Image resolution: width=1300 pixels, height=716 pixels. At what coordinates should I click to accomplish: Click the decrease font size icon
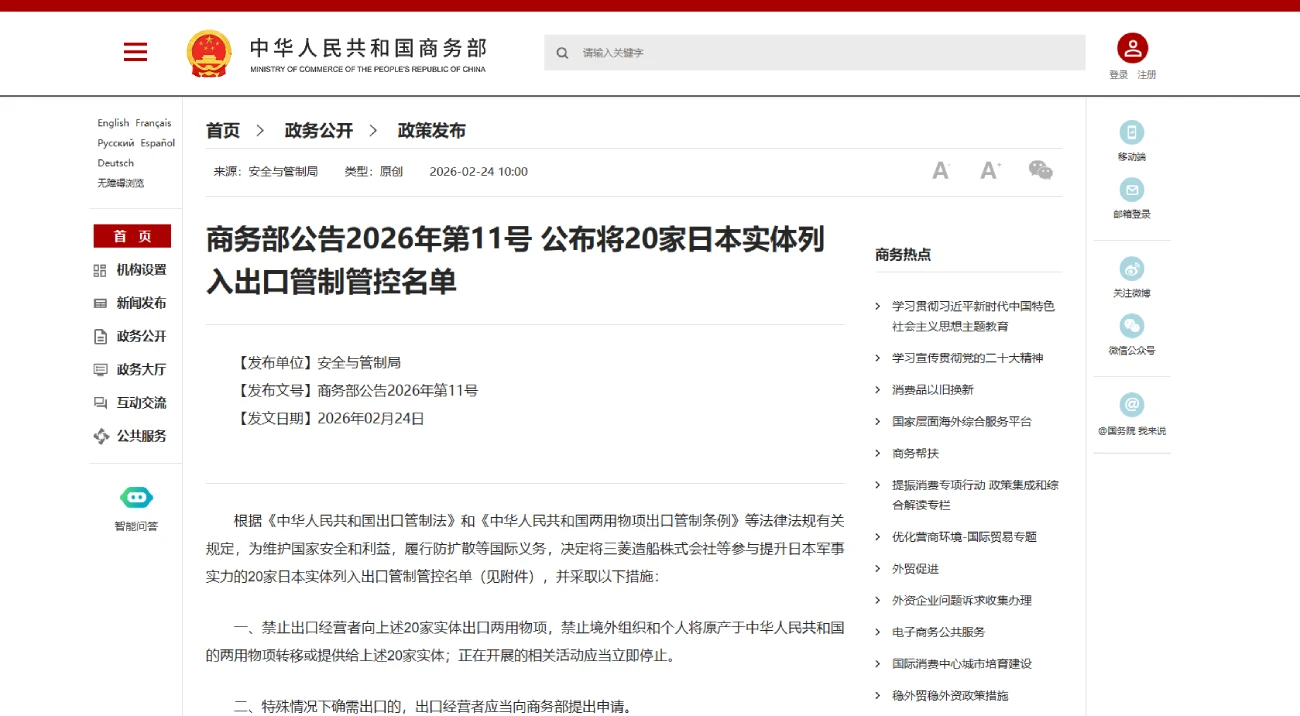coord(940,171)
